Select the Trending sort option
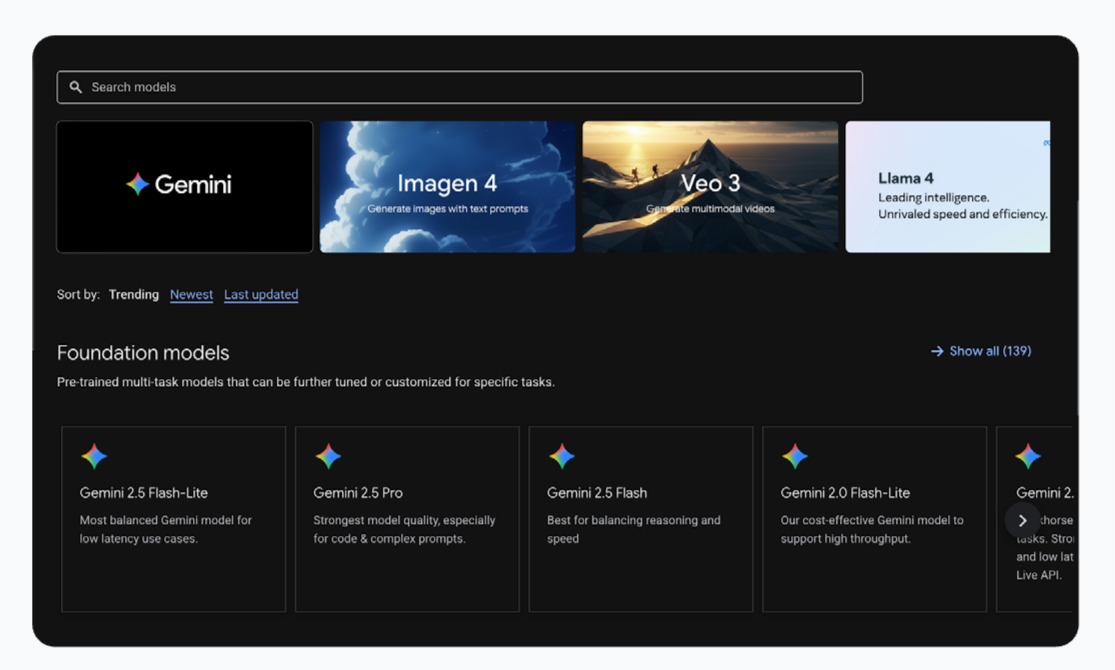The height and width of the screenshot is (670, 1115). [x=133, y=294]
